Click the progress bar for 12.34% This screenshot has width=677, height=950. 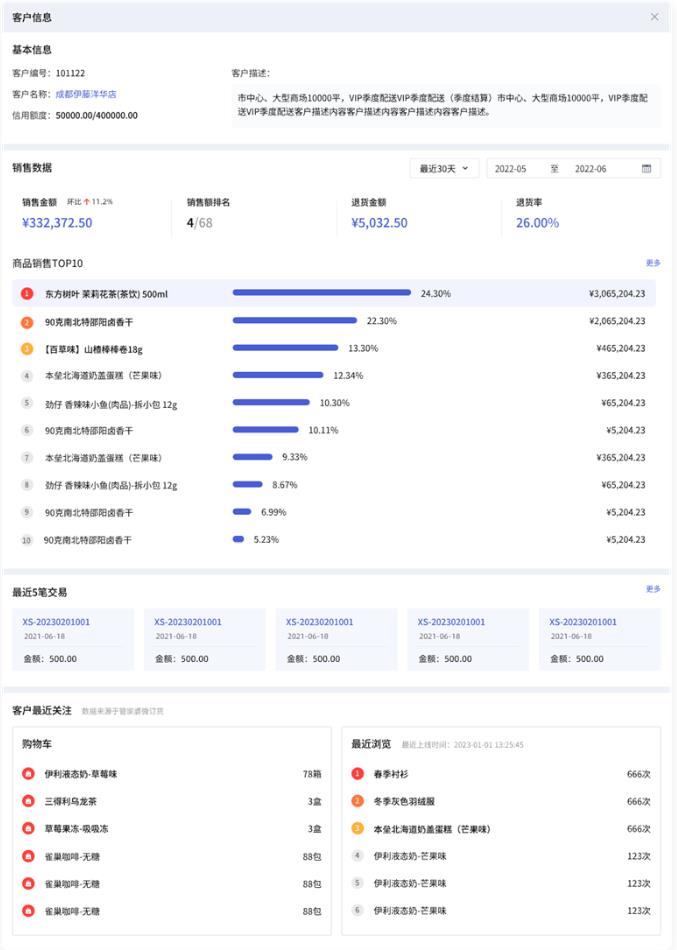pos(278,375)
